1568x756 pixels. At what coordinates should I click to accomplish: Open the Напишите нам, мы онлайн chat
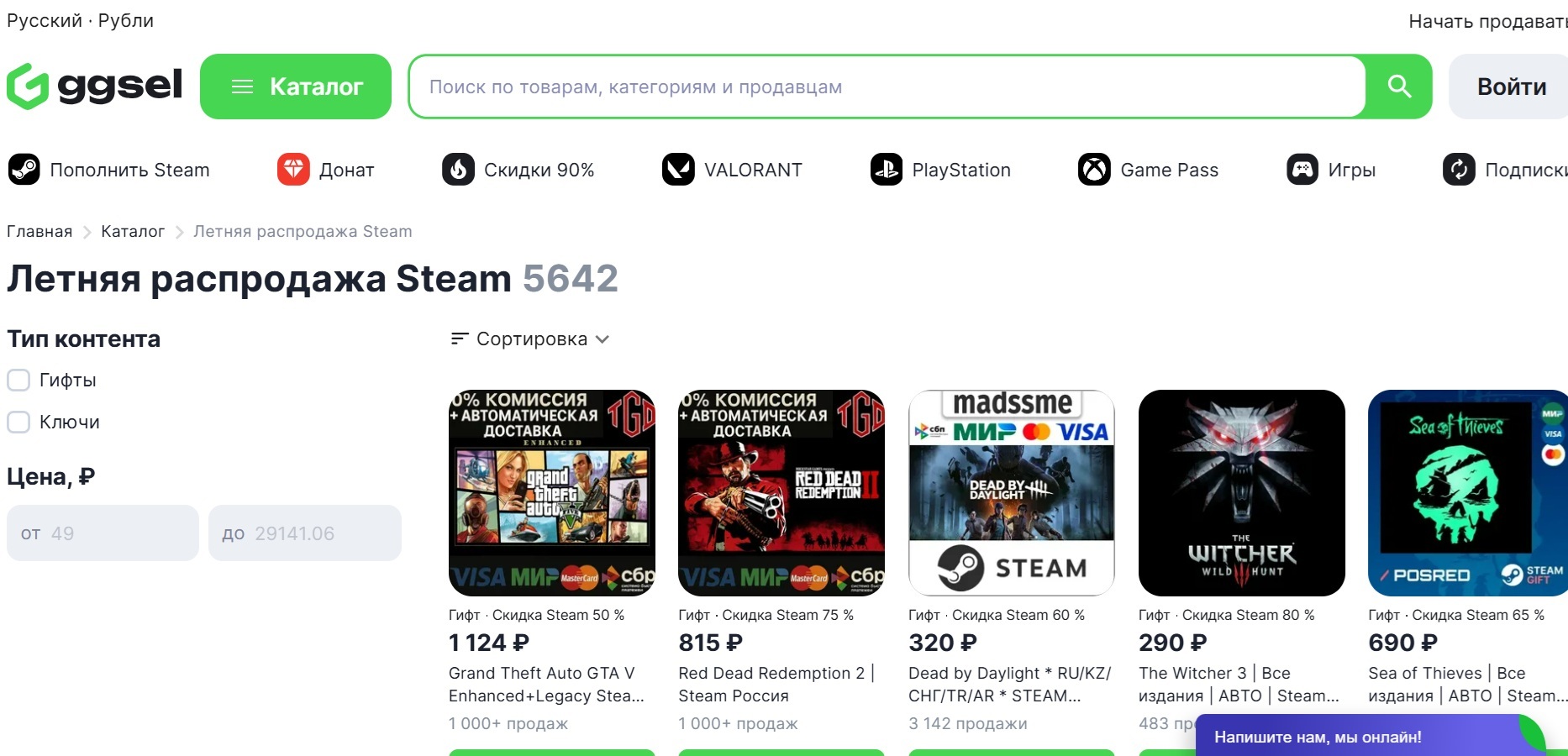(1370, 735)
